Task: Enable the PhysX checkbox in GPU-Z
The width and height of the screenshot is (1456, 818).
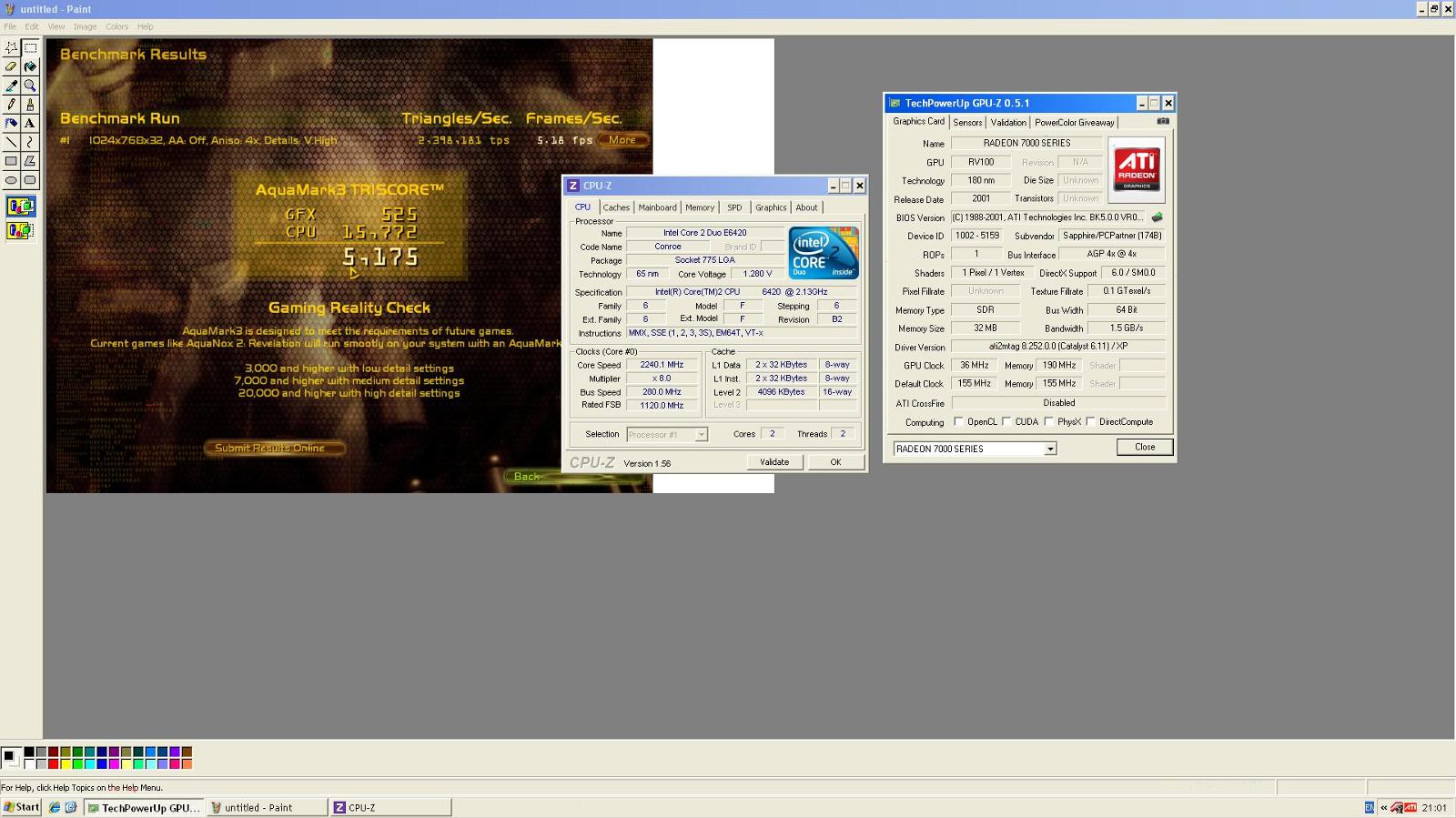Action: pos(1049,421)
